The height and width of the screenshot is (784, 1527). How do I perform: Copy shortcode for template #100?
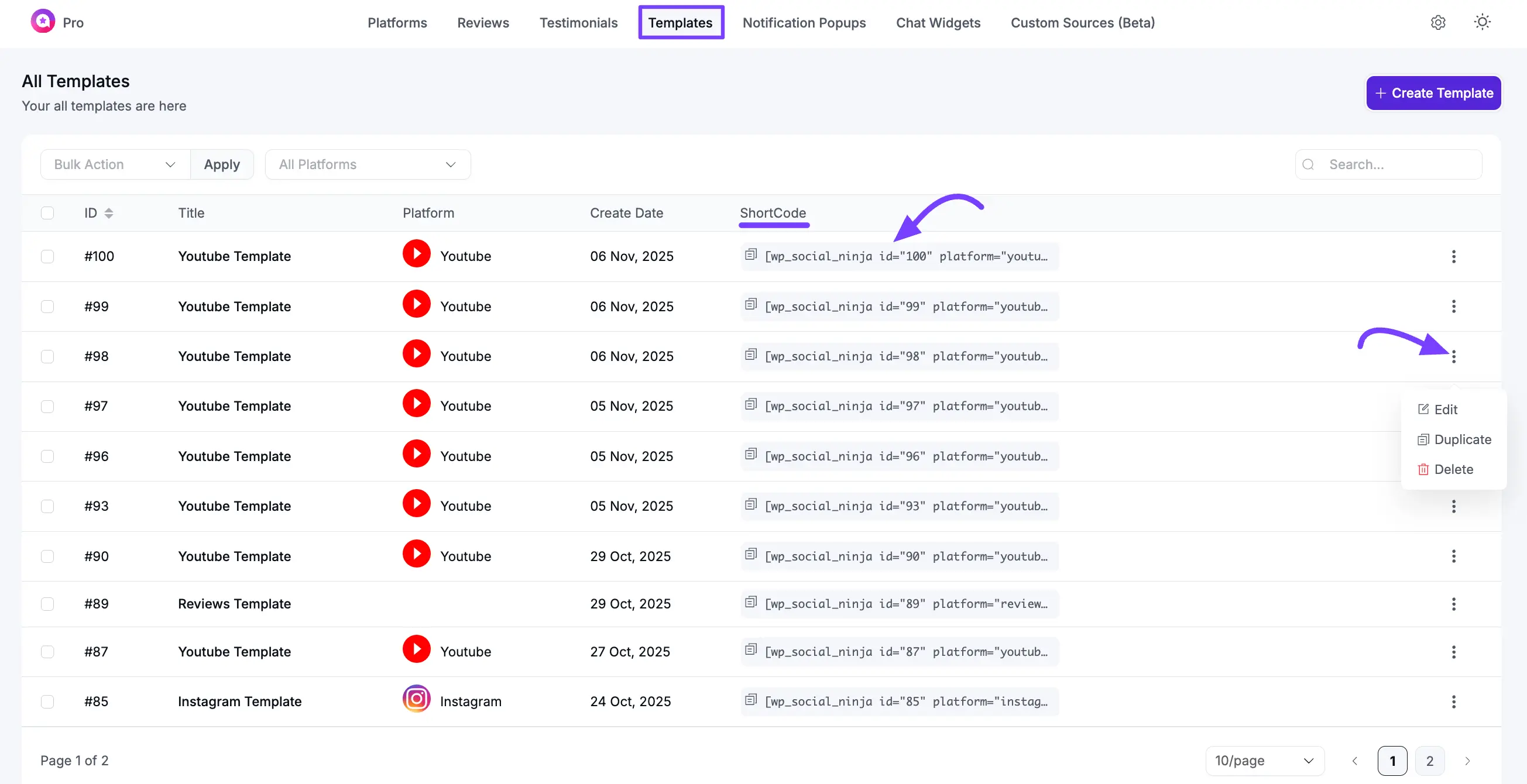(x=750, y=255)
